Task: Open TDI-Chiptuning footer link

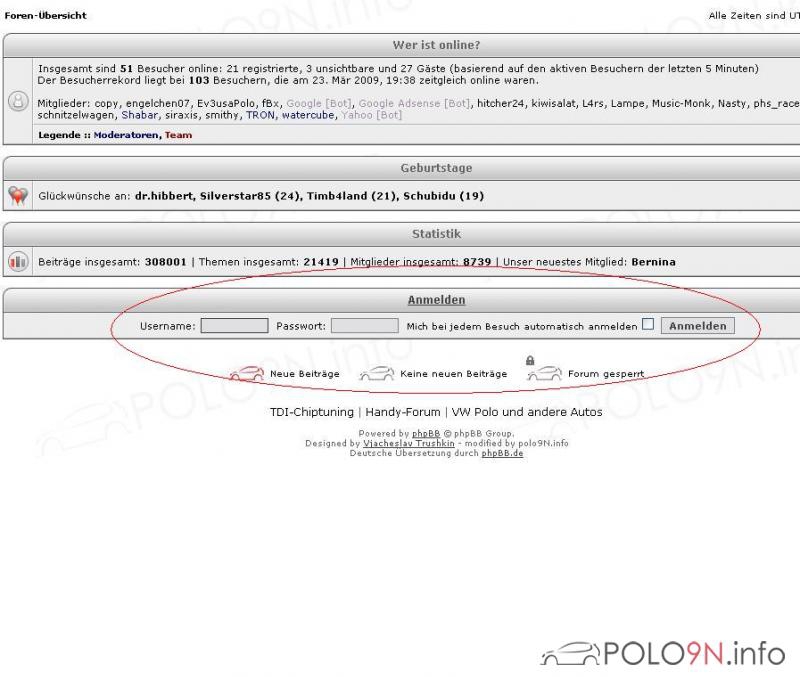Action: [x=312, y=412]
